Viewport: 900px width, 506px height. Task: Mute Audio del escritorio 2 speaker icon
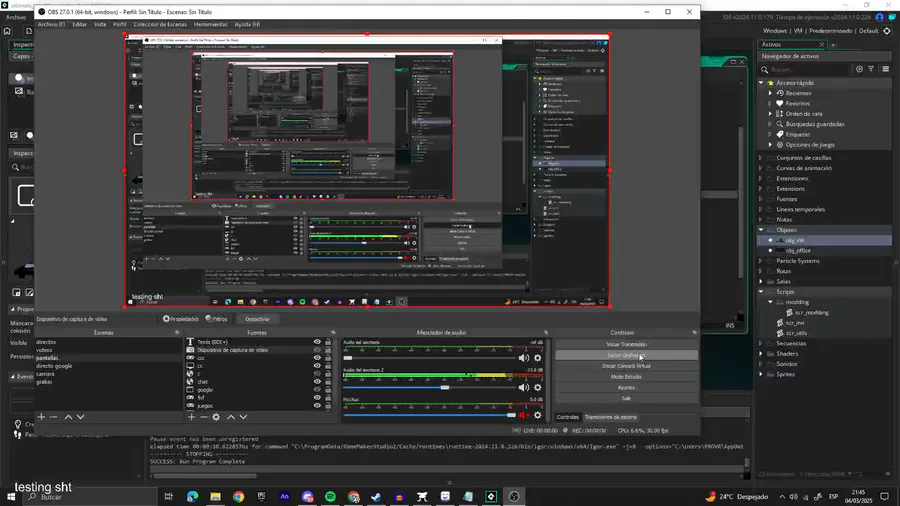[523, 387]
